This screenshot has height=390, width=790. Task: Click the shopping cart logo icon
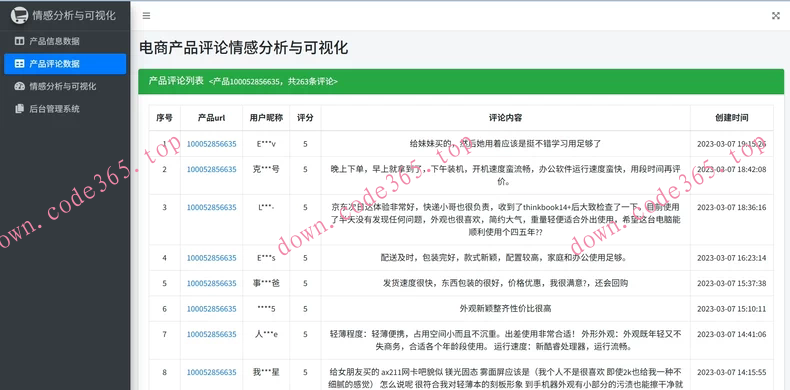click(x=20, y=15)
